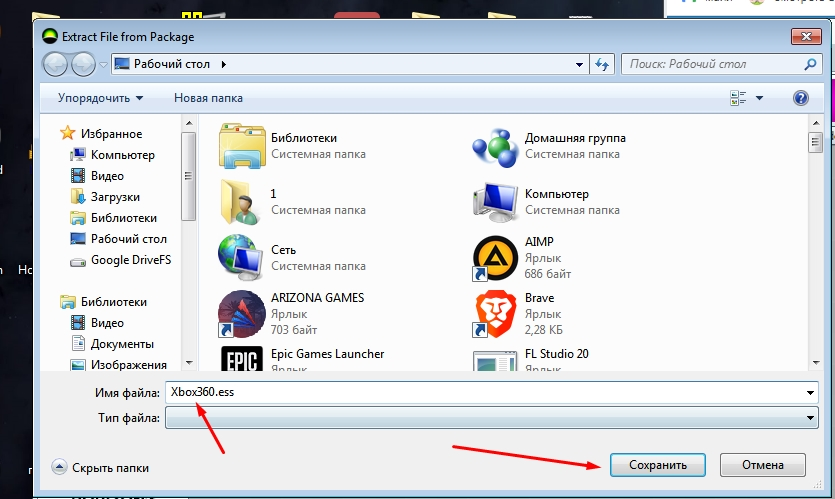The image size is (835, 499).
Task: Select Компьютер under Избранное
Action: click(122, 155)
